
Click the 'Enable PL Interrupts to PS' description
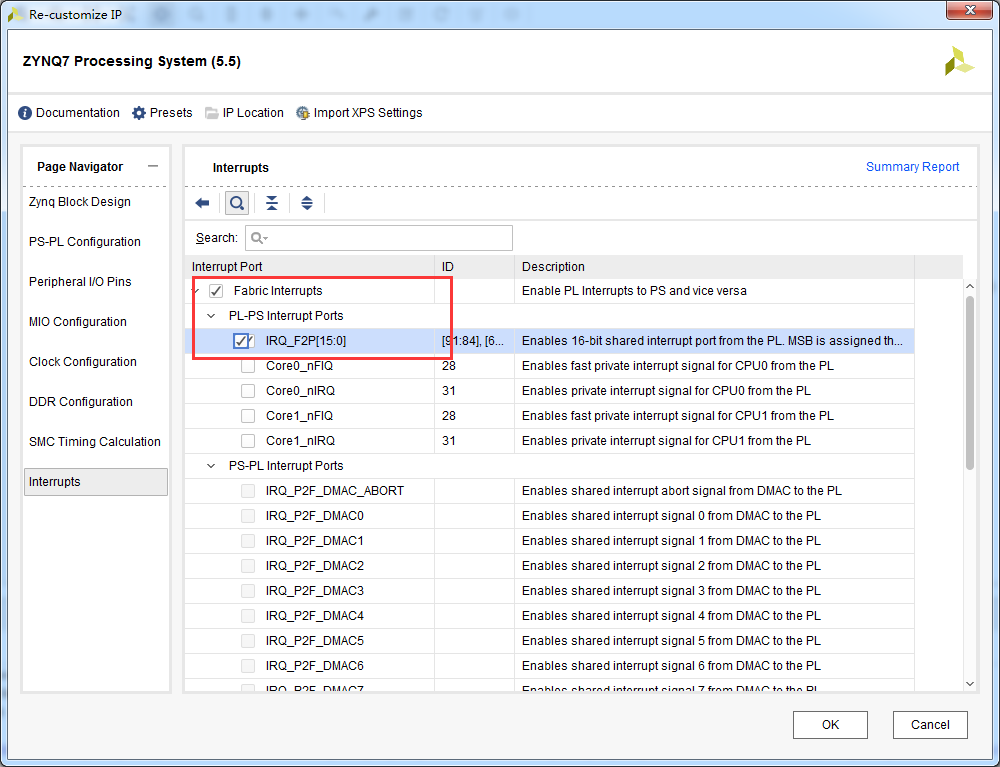point(634,291)
